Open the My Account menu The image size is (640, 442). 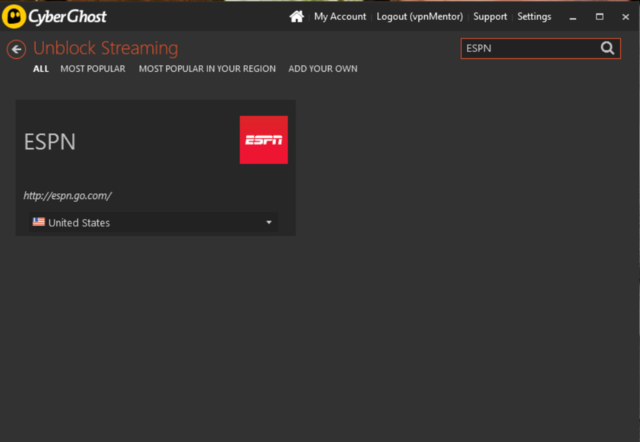pos(340,16)
